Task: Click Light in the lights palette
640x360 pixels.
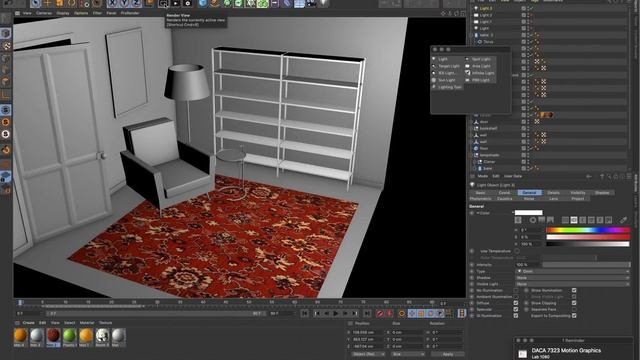Action: 443,59
